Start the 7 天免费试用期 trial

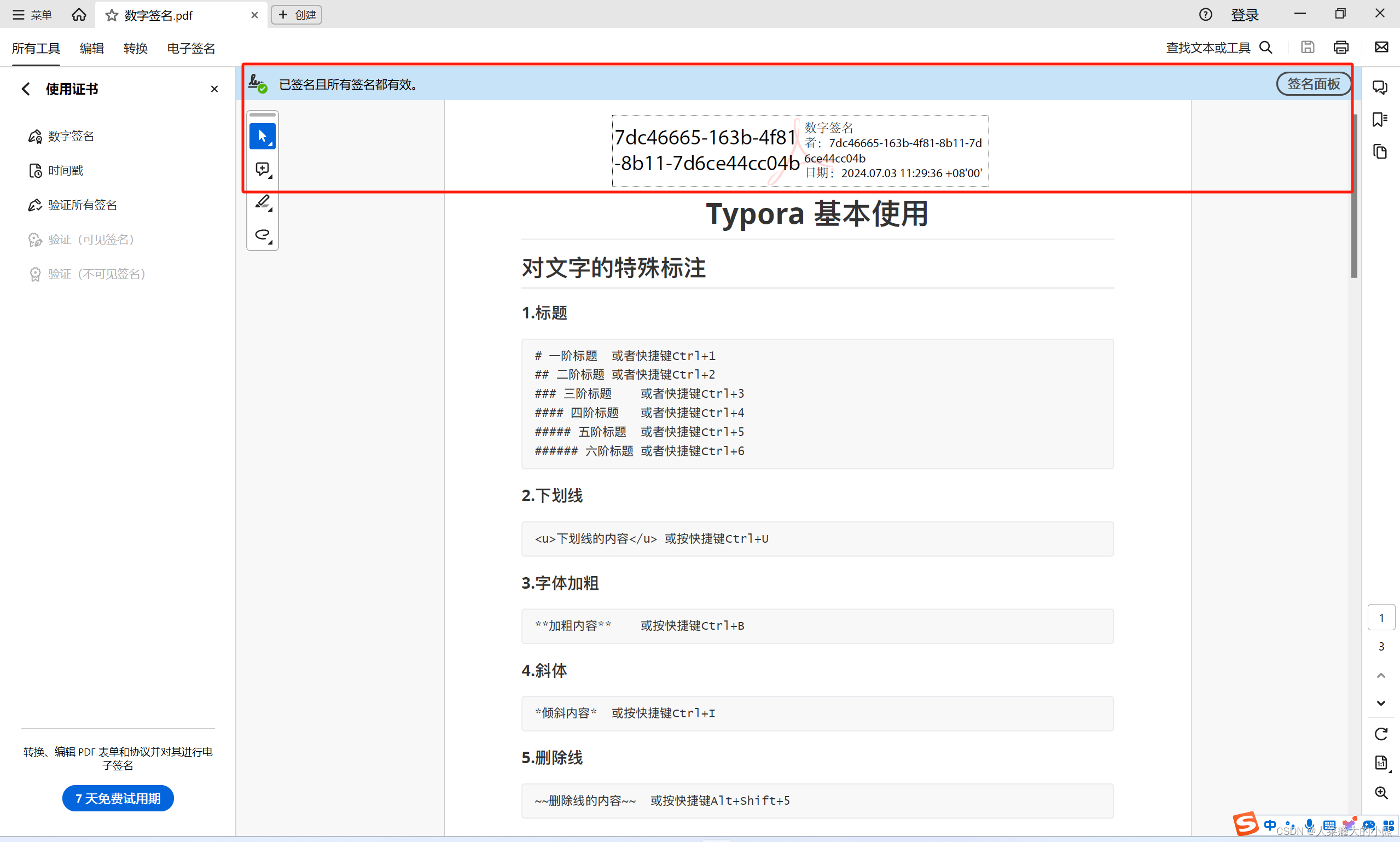click(x=118, y=798)
